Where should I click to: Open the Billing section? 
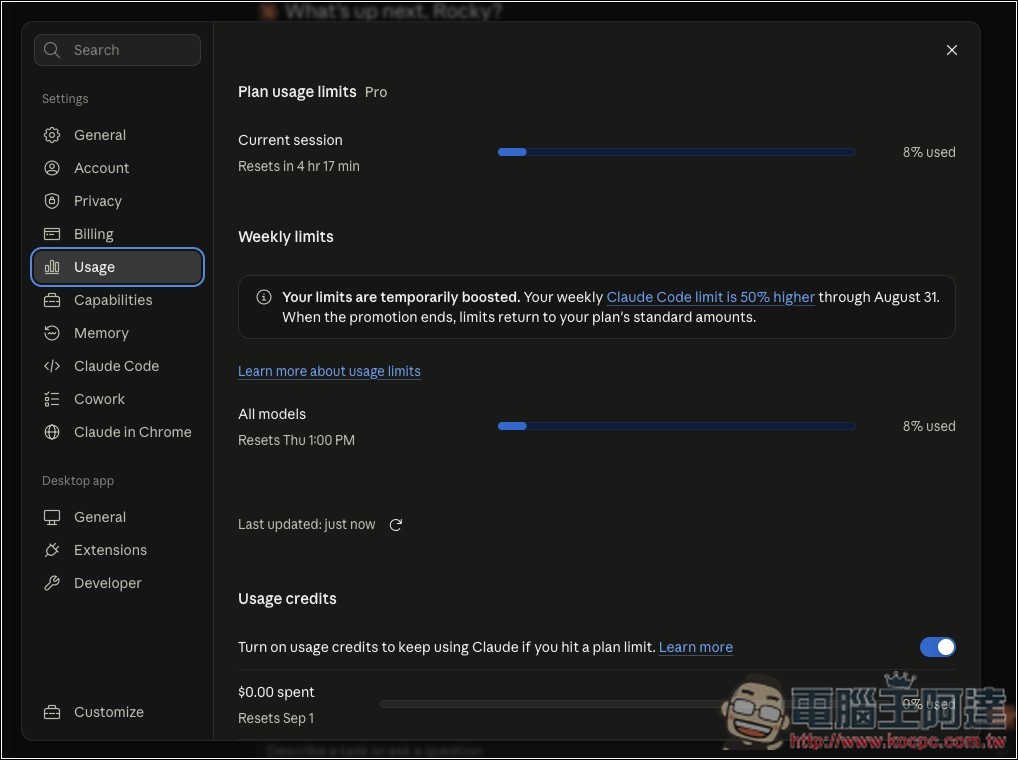point(118,234)
